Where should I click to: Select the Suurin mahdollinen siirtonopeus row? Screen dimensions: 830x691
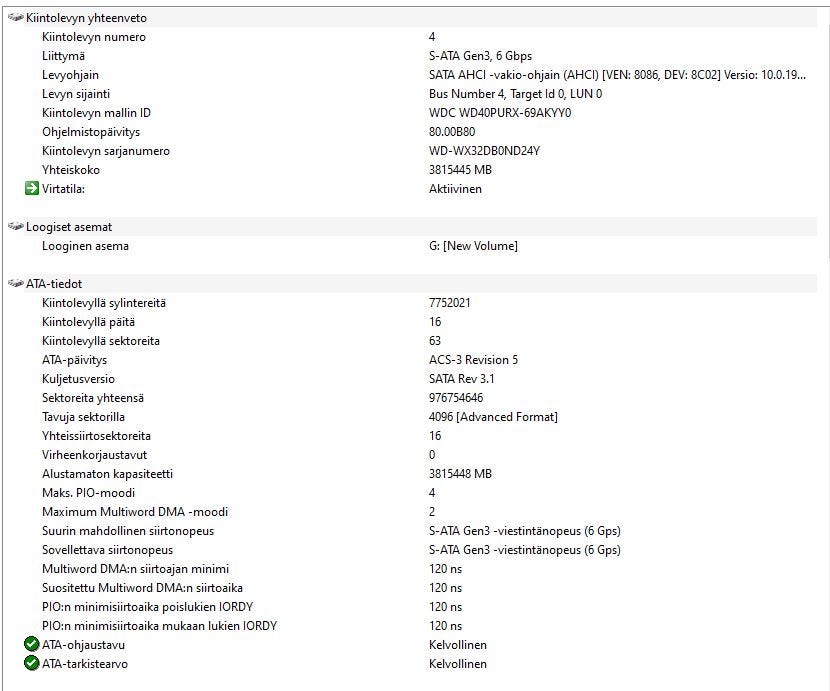point(412,531)
